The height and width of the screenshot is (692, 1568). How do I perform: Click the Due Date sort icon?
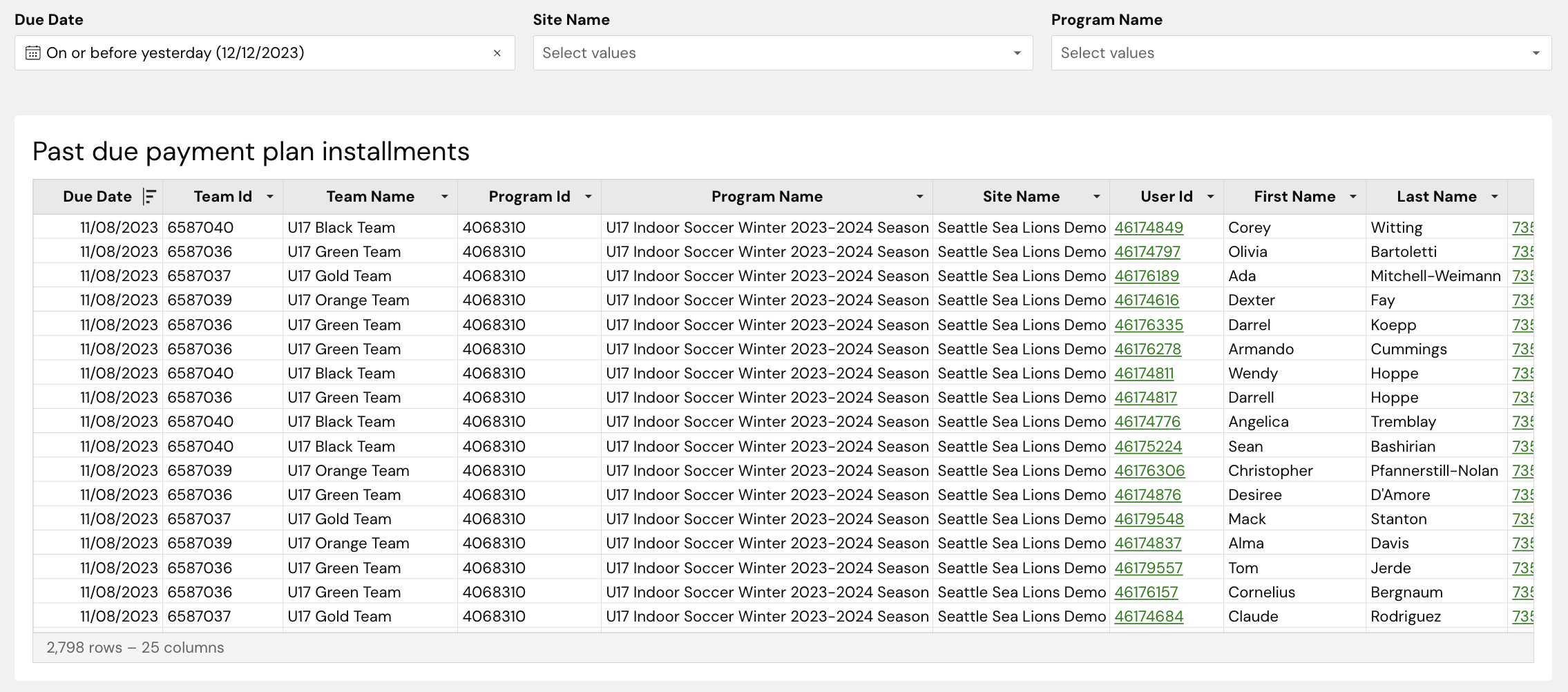click(x=149, y=197)
